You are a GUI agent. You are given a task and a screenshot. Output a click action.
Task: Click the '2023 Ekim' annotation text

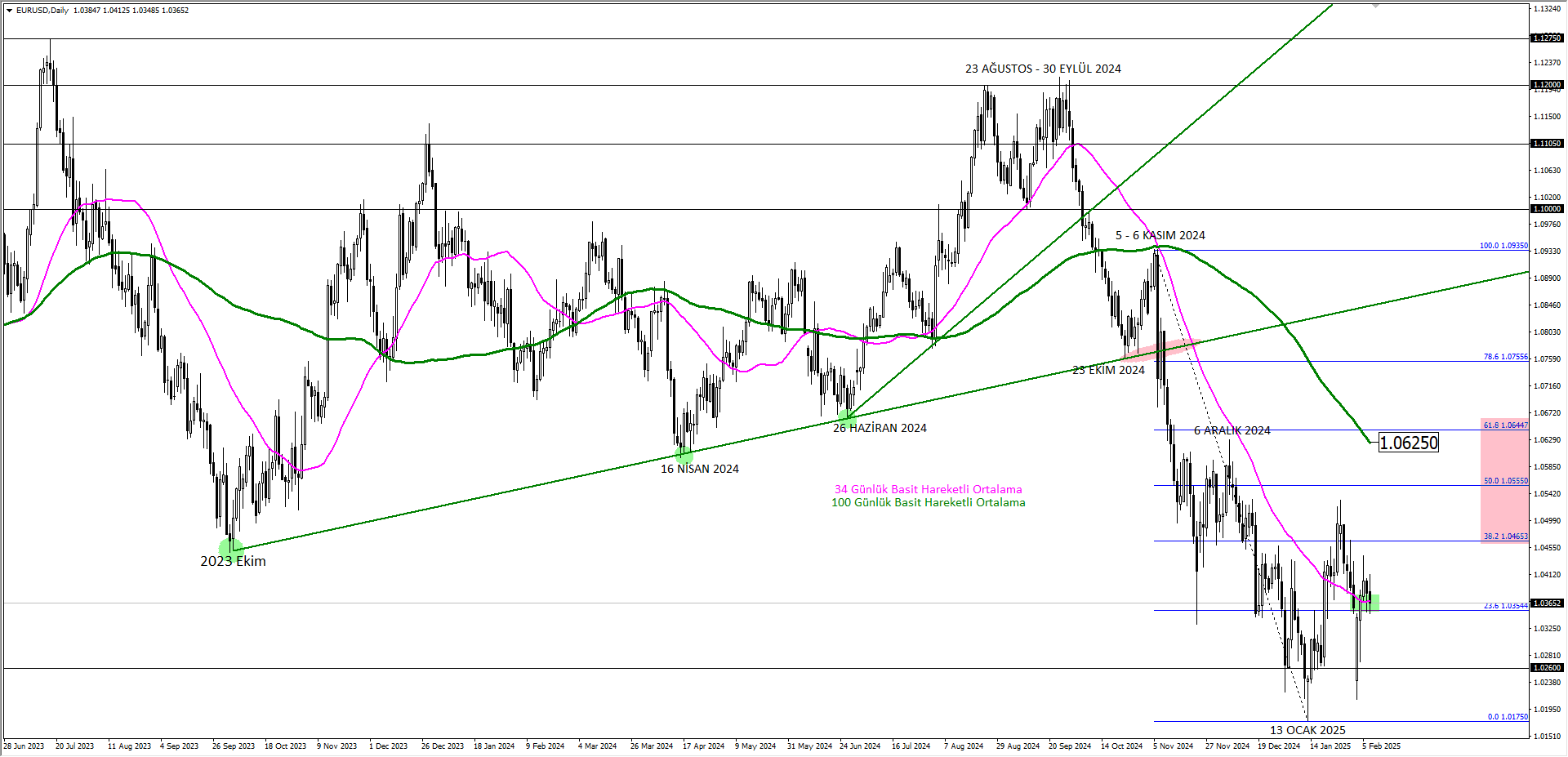233,561
